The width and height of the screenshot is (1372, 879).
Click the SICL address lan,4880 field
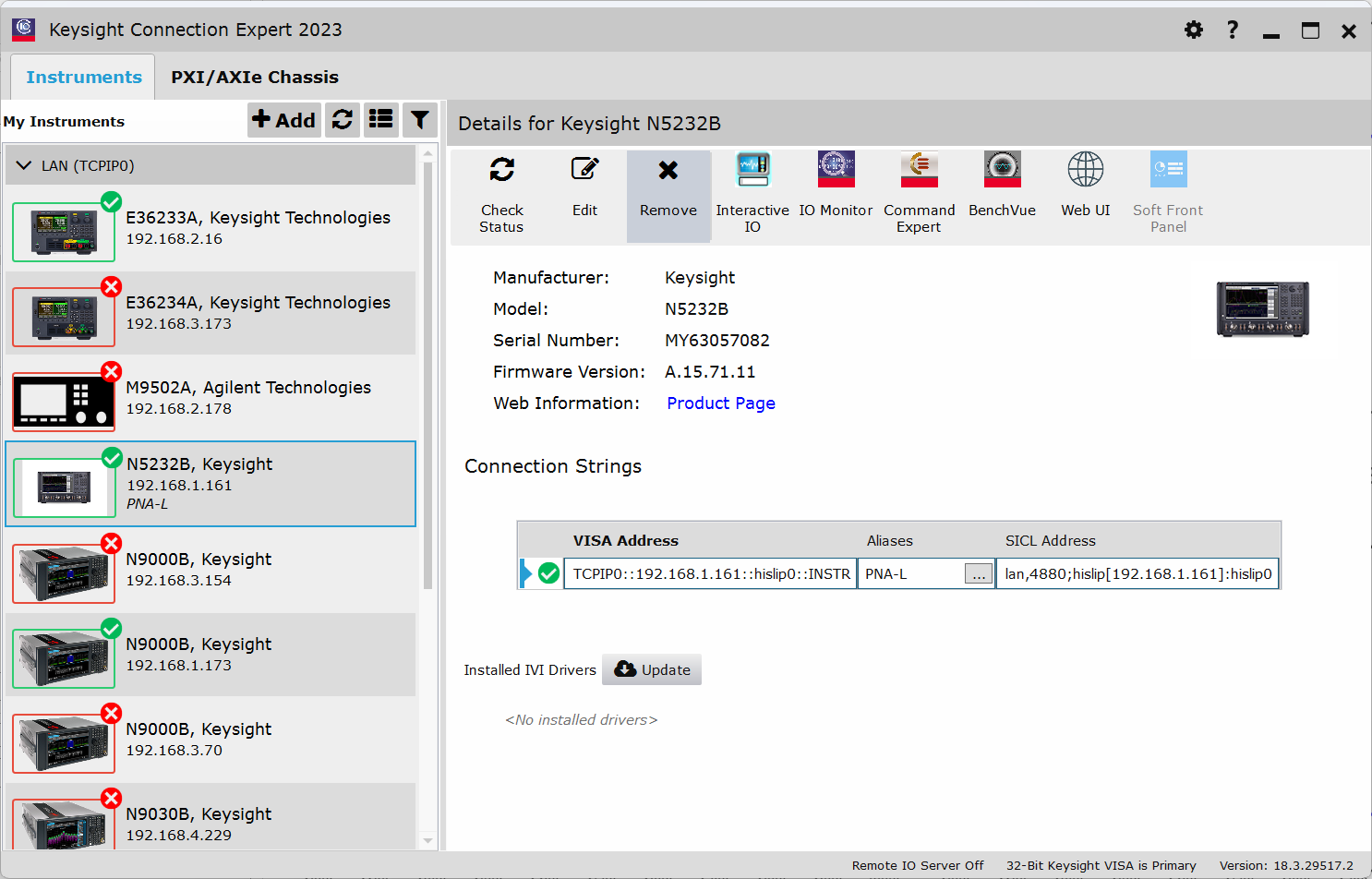point(1137,573)
